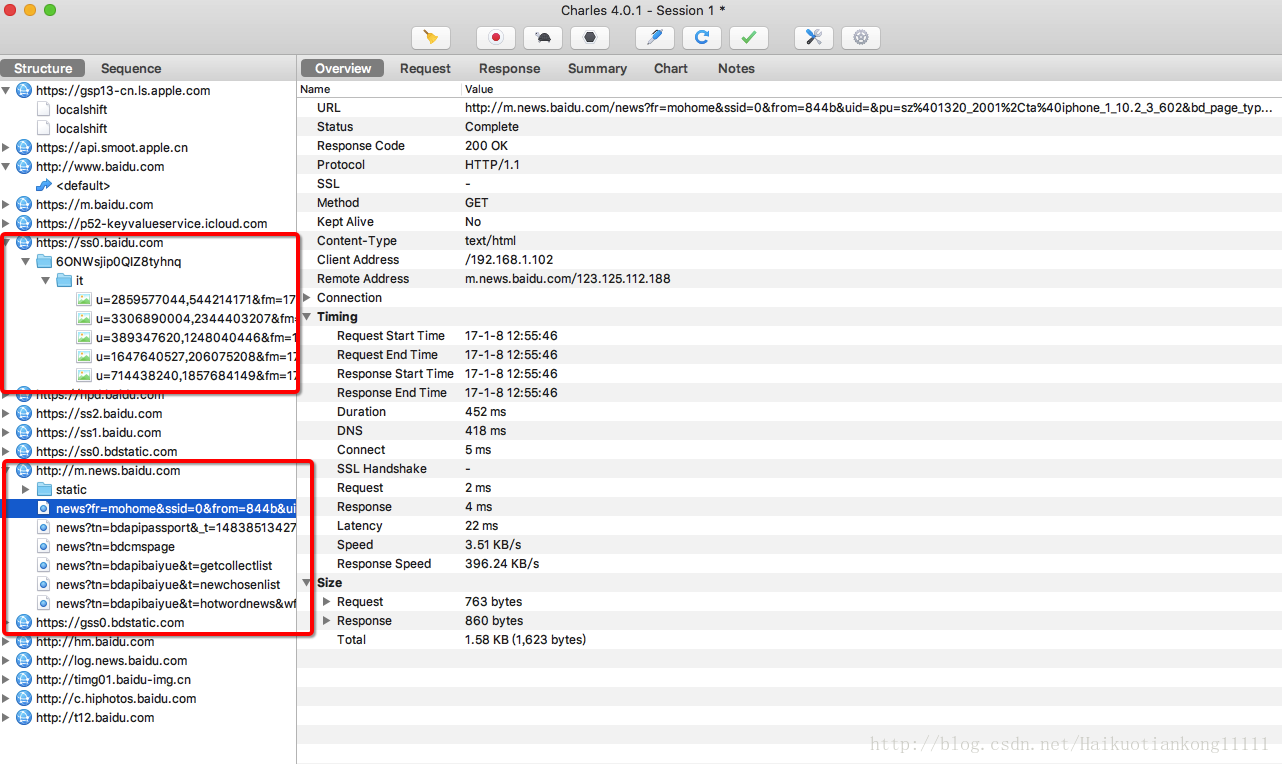This screenshot has width=1282, height=764.
Task: Collapse the Size section
Action: point(307,582)
